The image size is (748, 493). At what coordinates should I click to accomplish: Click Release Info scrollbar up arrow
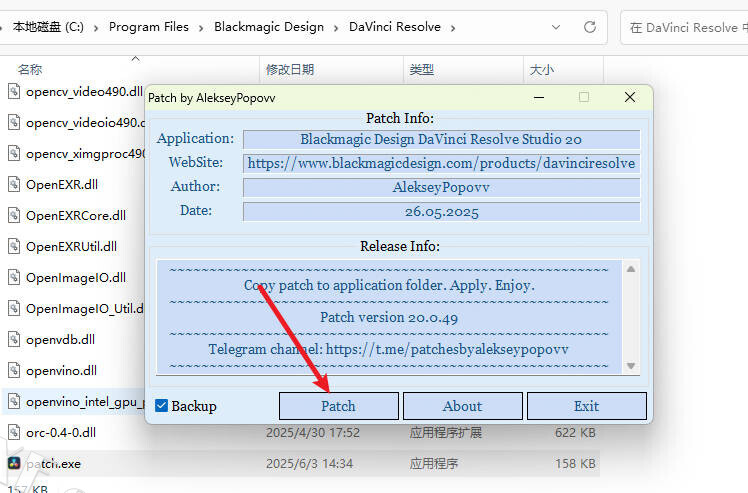pos(631,269)
